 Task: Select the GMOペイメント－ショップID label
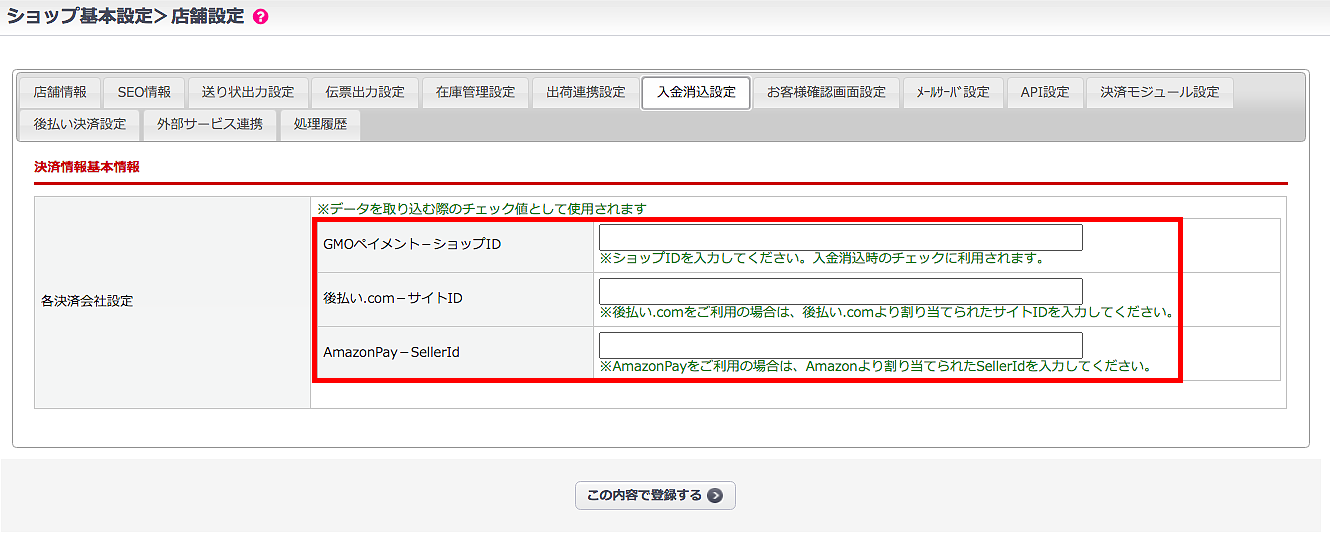(412, 244)
